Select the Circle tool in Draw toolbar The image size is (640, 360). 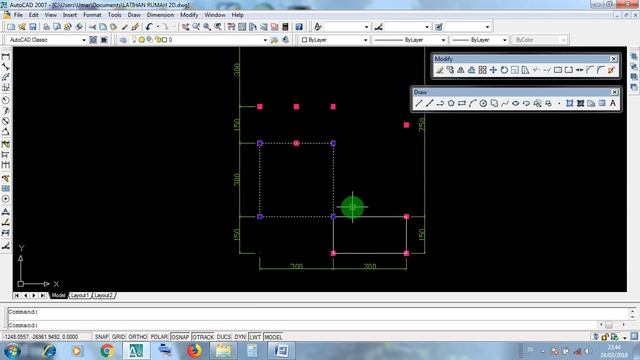(483, 104)
